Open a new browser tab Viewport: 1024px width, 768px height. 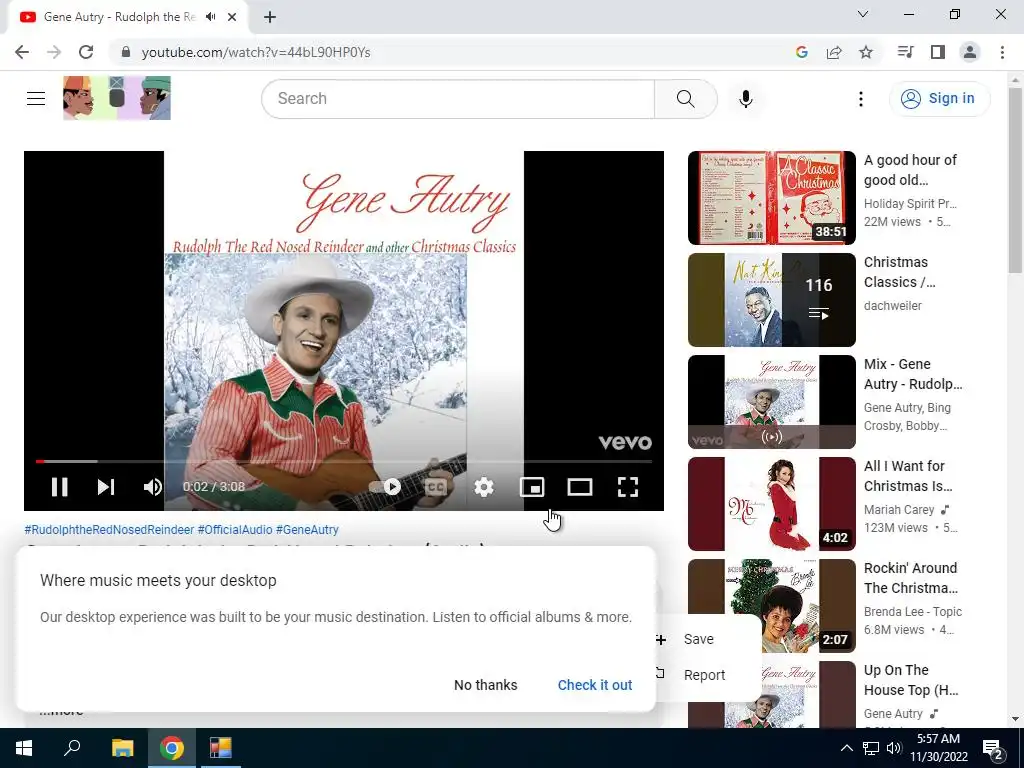point(270,17)
